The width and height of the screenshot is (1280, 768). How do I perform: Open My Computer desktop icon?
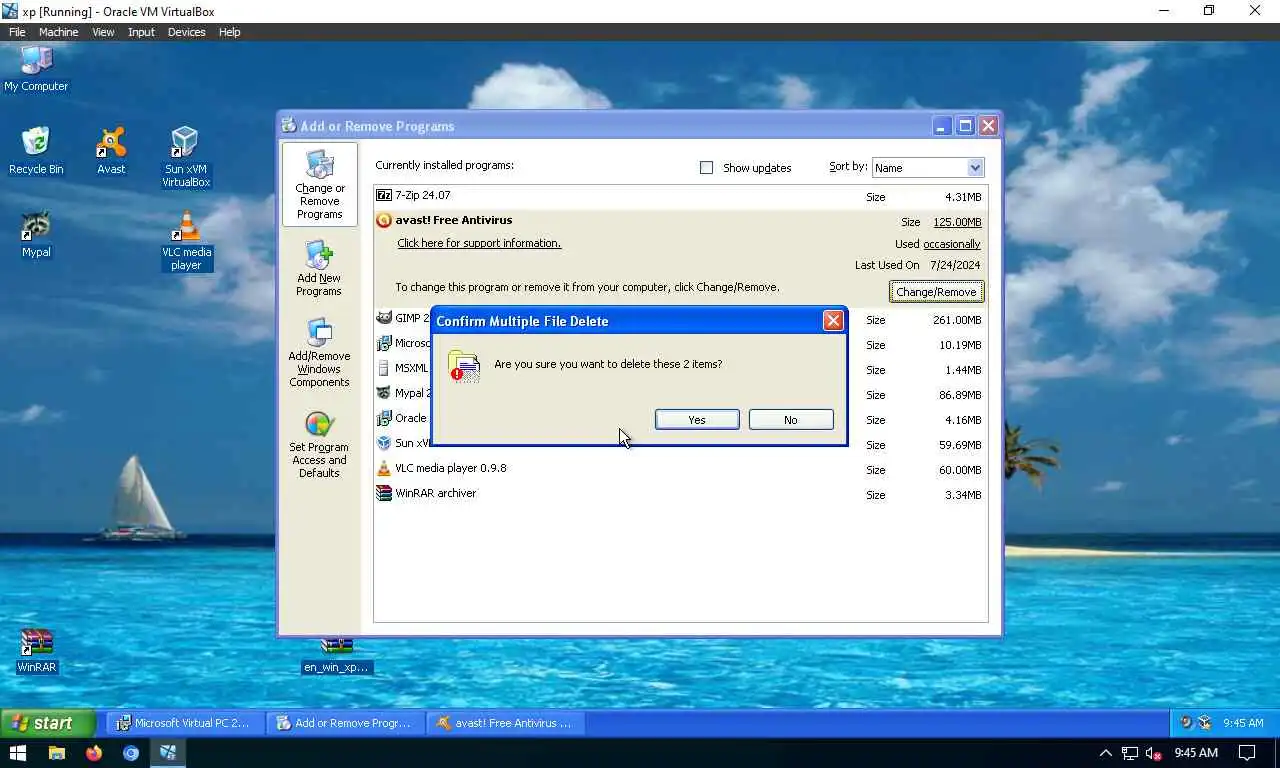(x=36, y=68)
